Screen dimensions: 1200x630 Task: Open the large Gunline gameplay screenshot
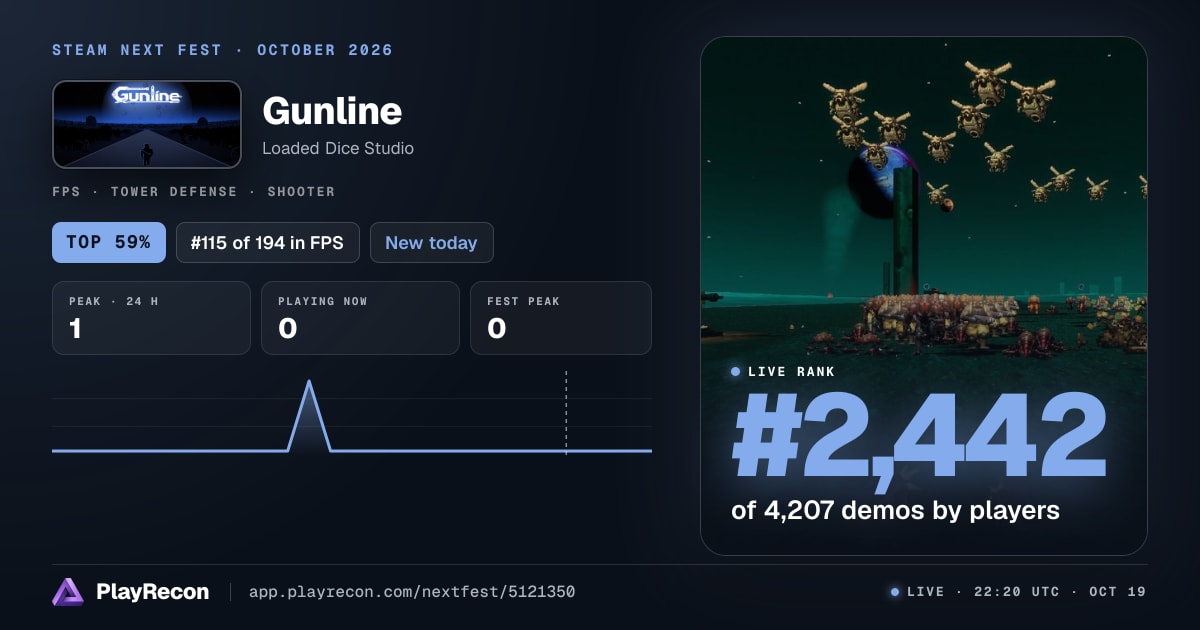(924, 296)
